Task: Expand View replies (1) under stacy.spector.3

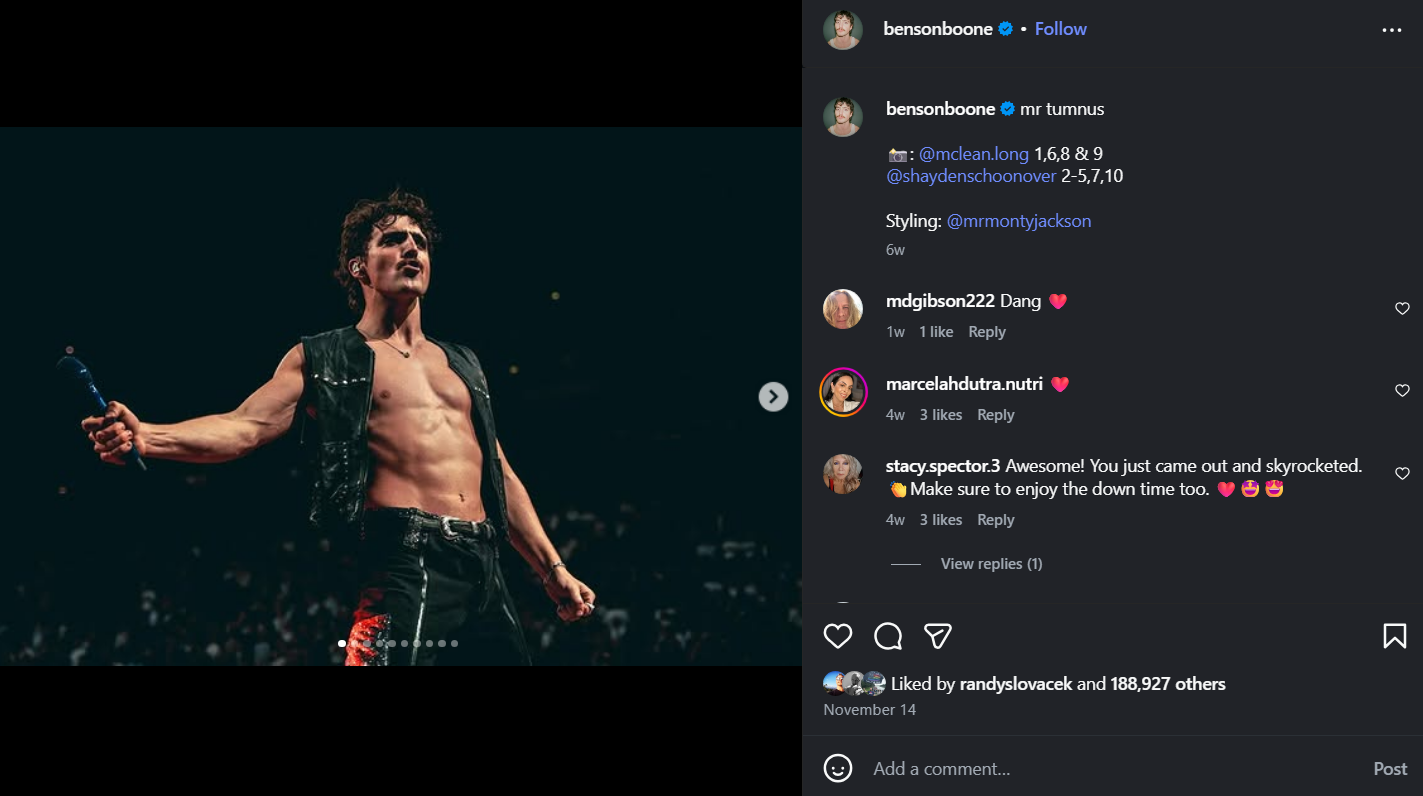Action: tap(991, 564)
